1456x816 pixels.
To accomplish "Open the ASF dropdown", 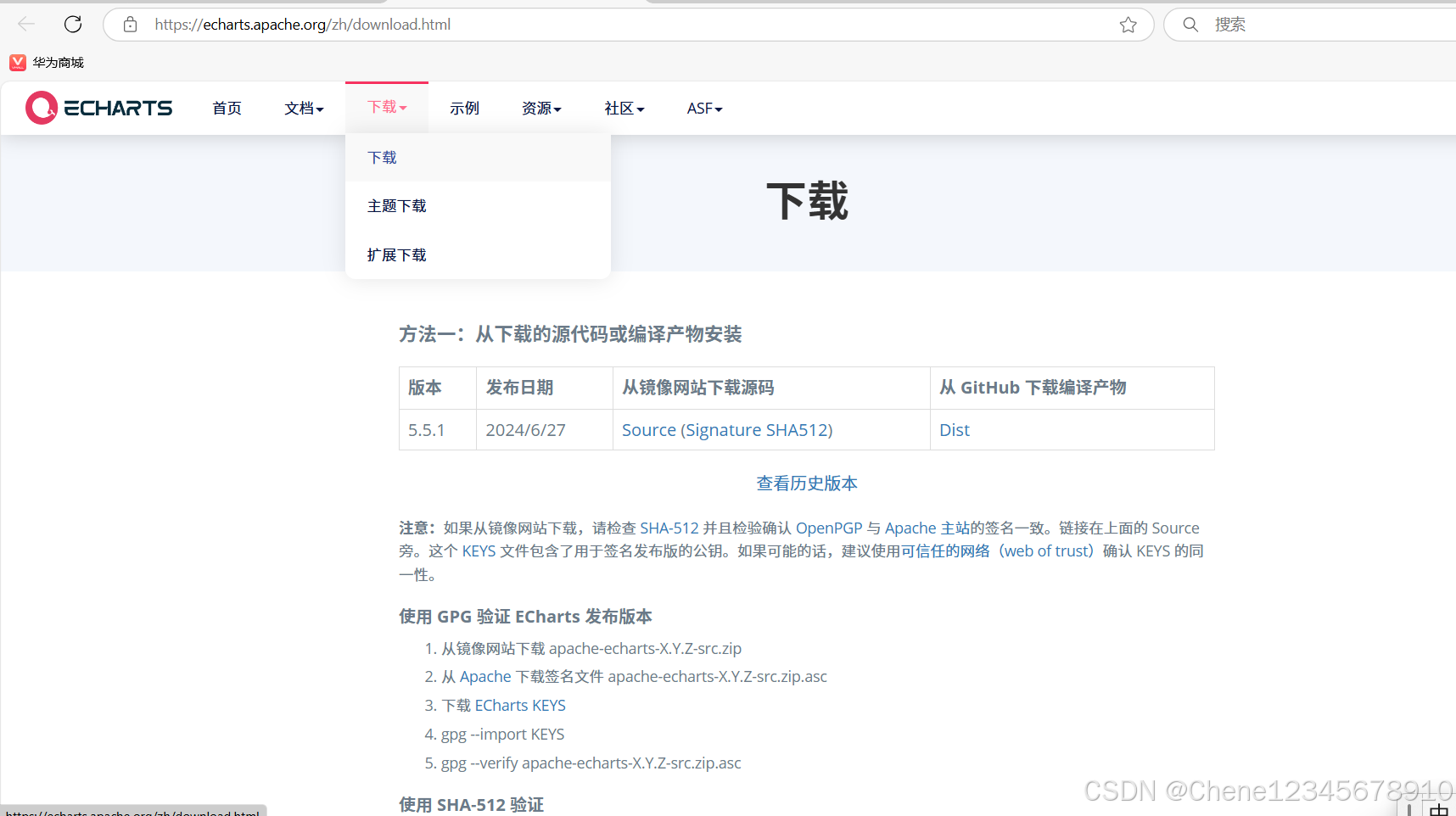I will tap(703, 108).
